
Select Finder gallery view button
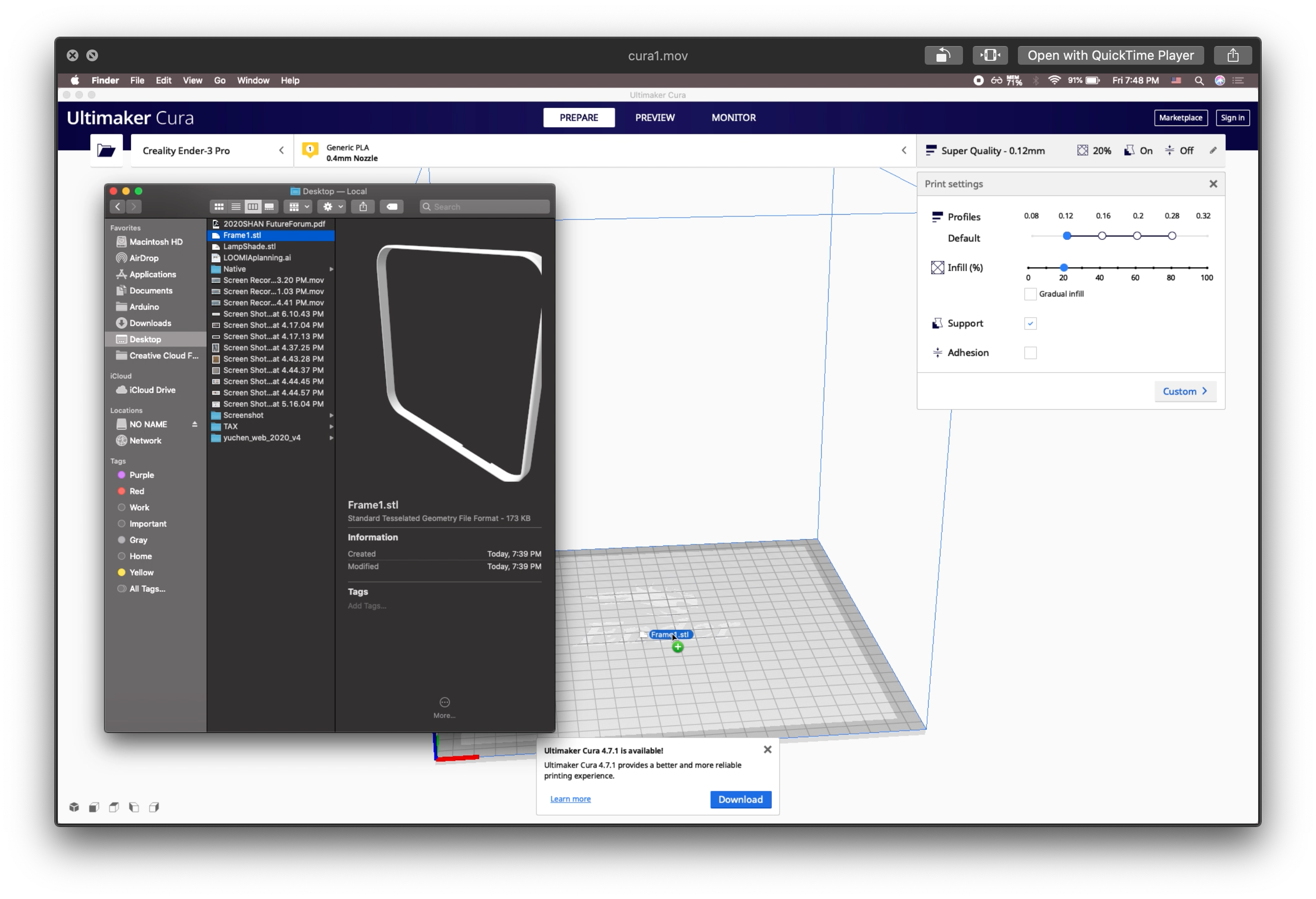coord(269,207)
